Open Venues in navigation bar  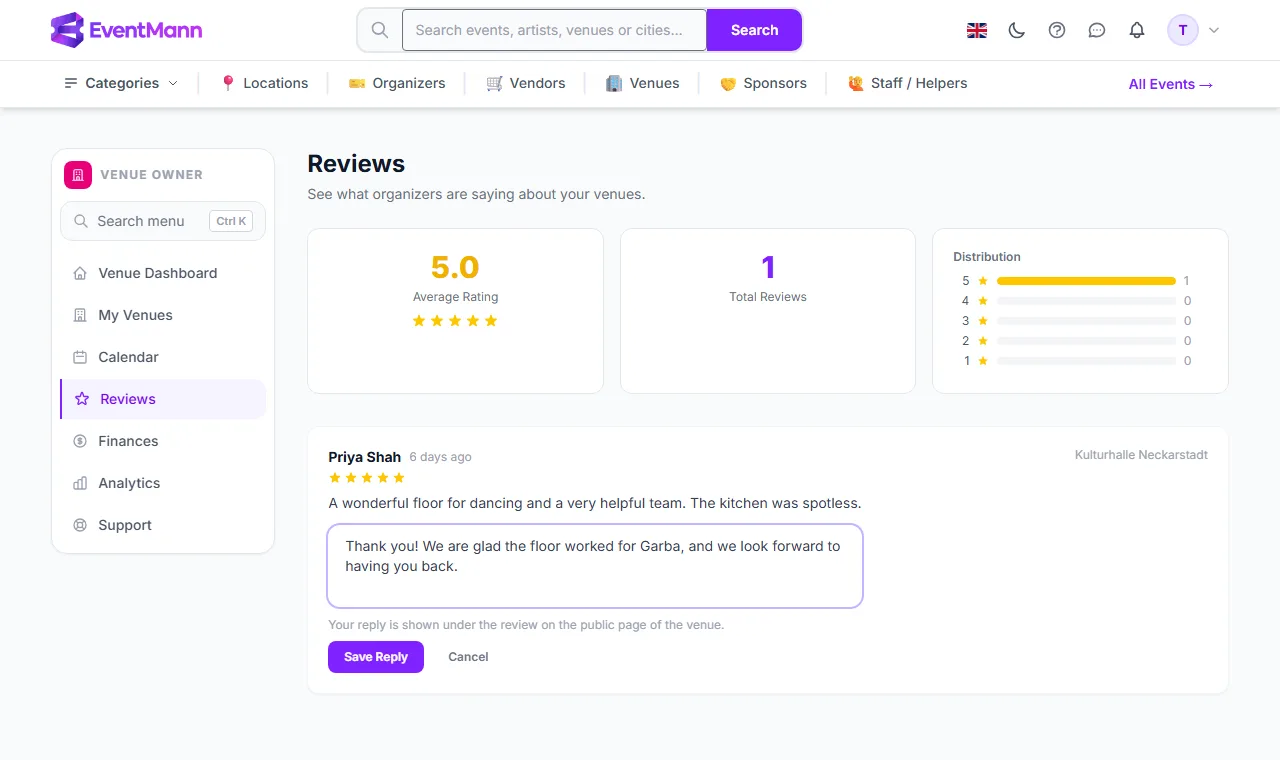(643, 83)
